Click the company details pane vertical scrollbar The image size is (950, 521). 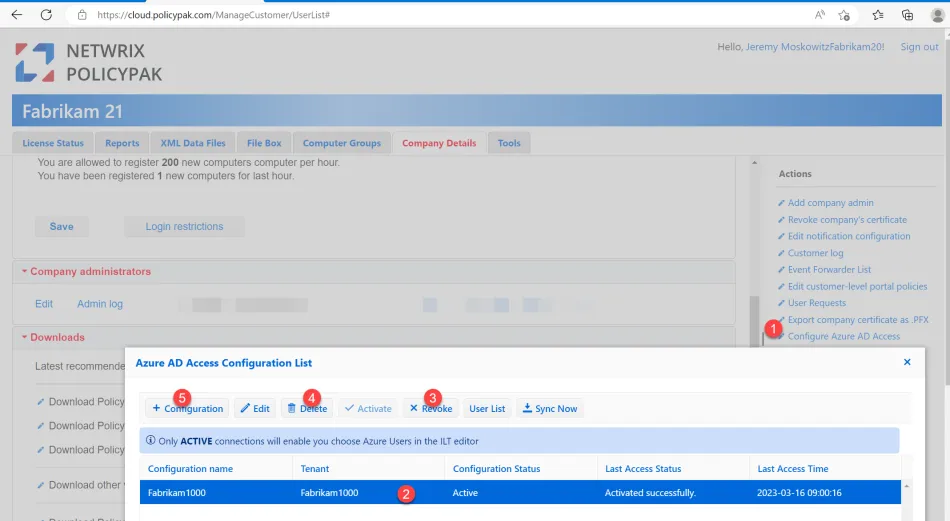coord(754,321)
